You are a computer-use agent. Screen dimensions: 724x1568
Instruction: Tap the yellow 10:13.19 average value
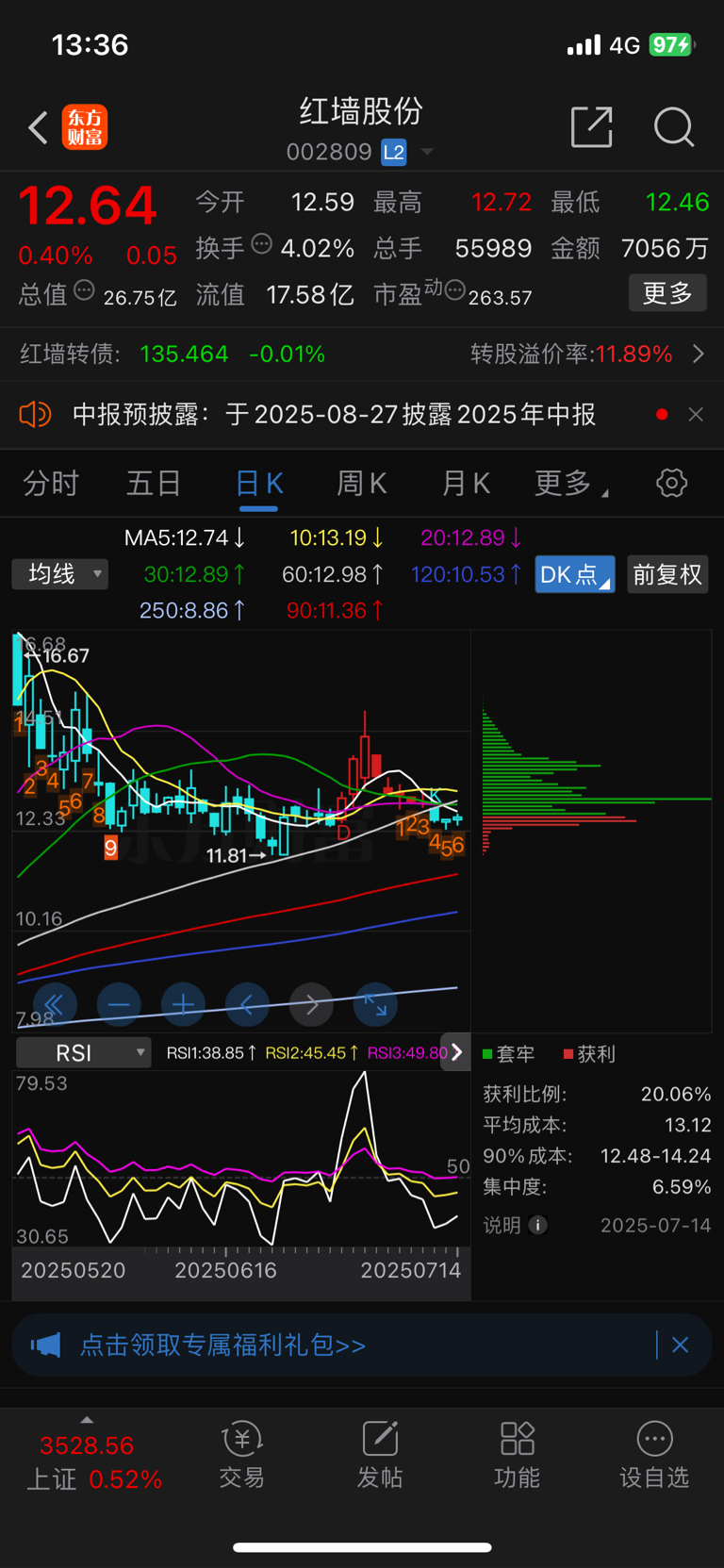337,537
